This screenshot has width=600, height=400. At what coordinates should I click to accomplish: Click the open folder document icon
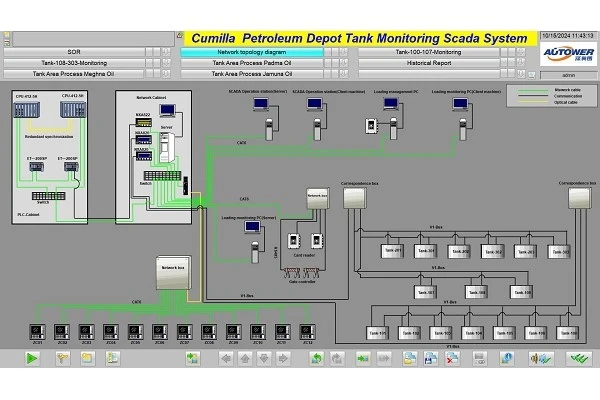tap(409, 358)
